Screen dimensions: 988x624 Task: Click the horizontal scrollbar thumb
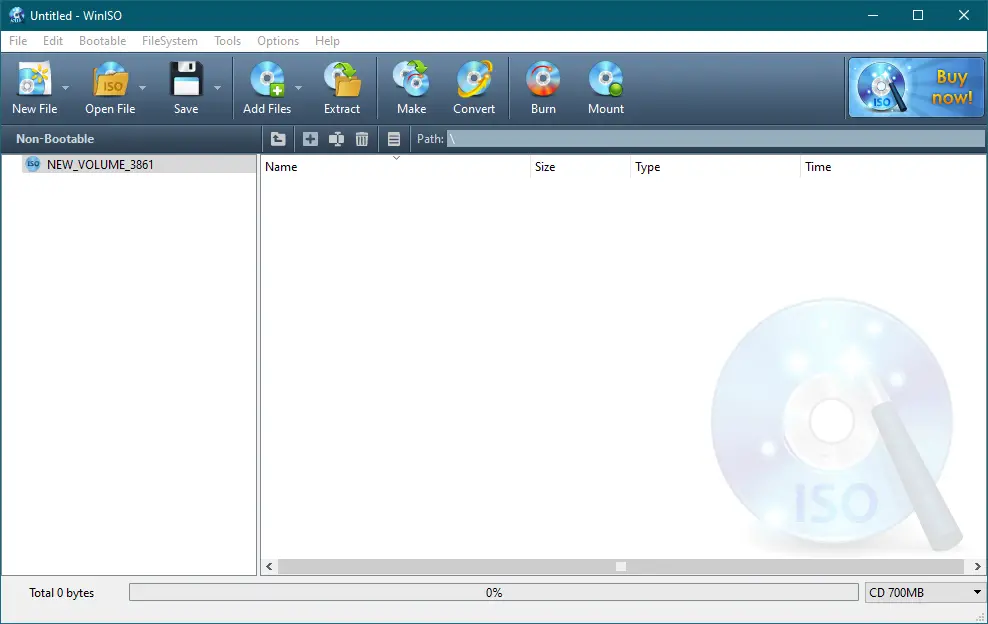pyautogui.click(x=621, y=566)
